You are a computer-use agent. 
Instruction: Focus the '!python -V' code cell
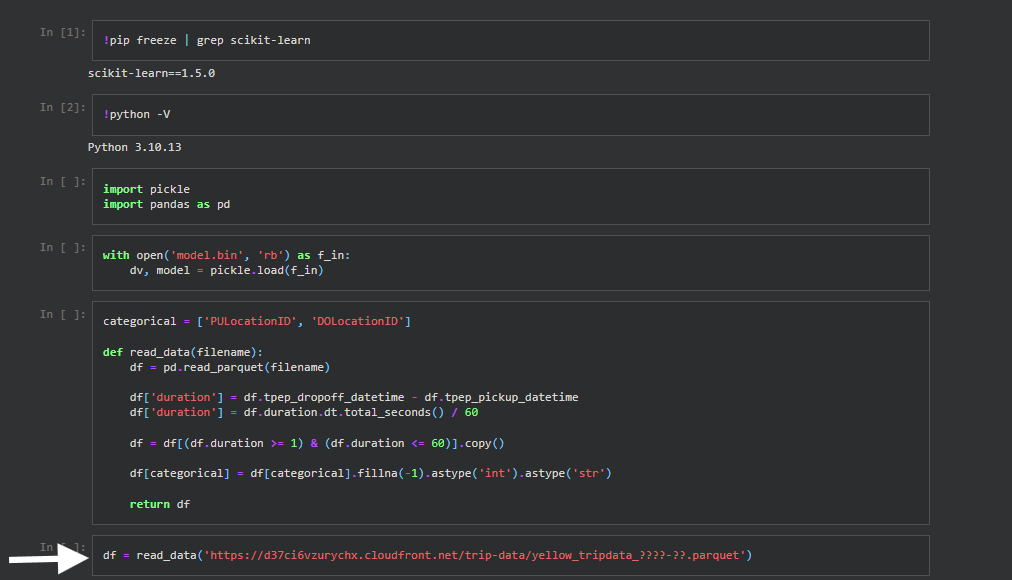pyautogui.click(x=511, y=115)
